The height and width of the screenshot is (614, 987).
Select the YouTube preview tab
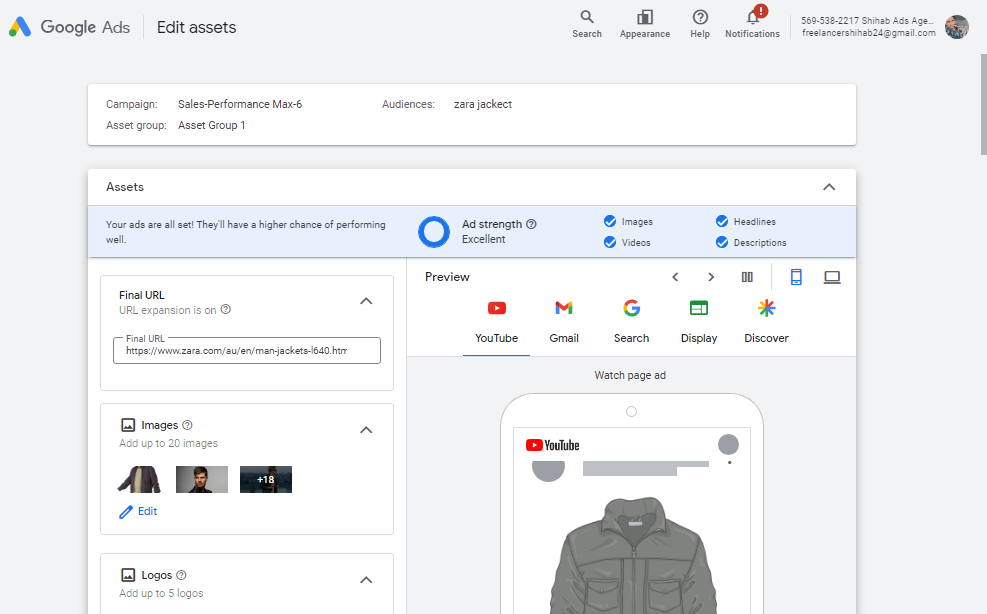(x=497, y=322)
